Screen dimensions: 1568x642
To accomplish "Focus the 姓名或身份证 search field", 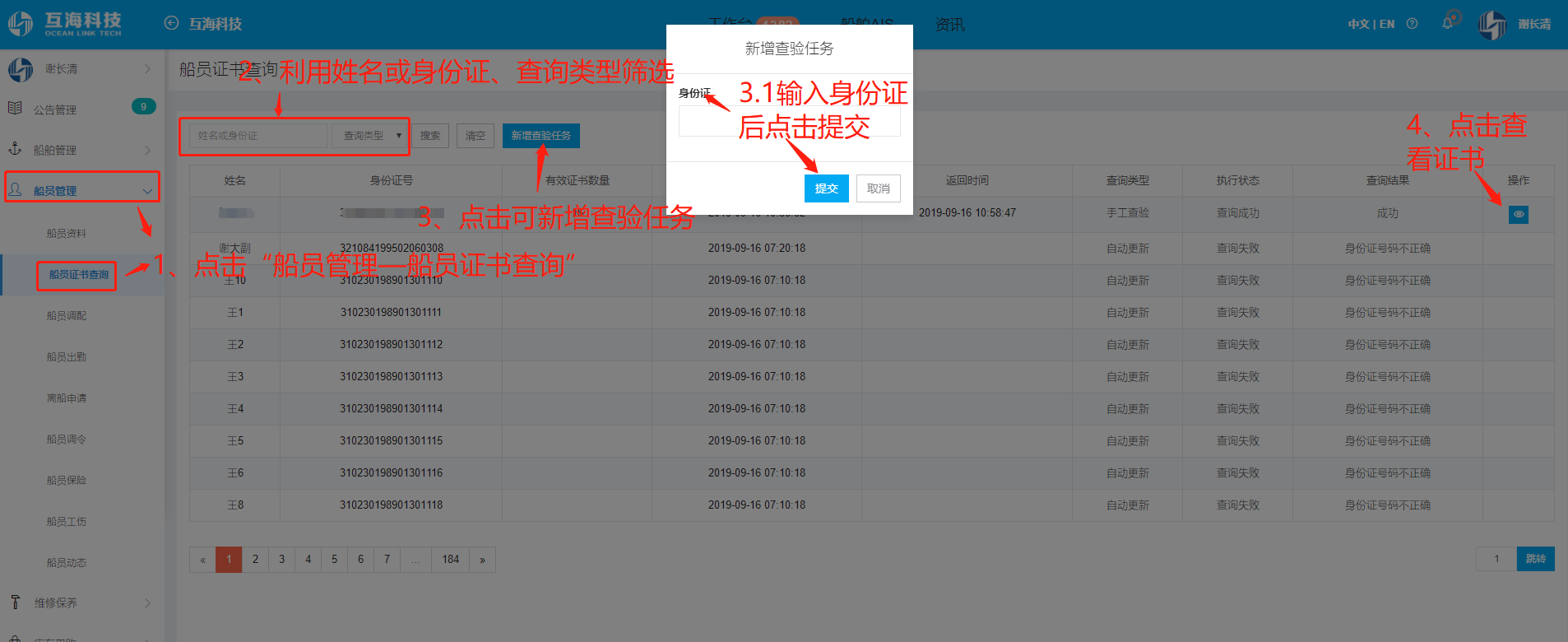I will click(x=257, y=136).
